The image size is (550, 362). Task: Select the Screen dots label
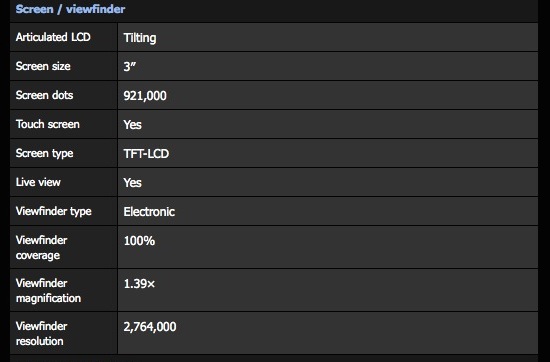point(44,95)
